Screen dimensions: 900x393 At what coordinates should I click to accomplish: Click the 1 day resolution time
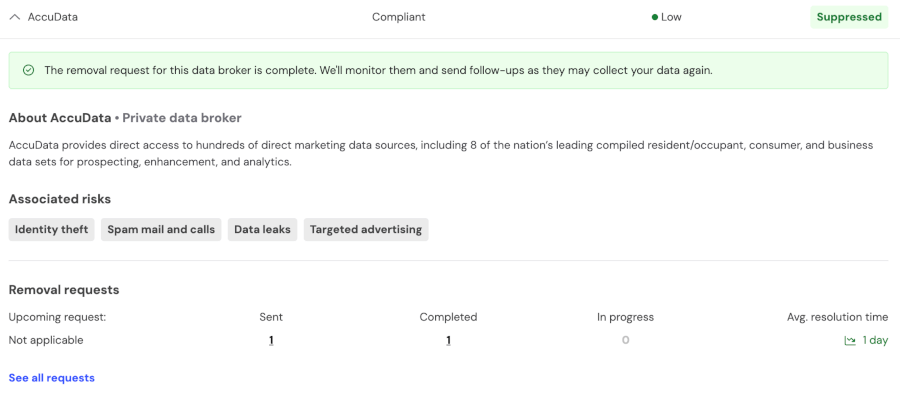[875, 340]
